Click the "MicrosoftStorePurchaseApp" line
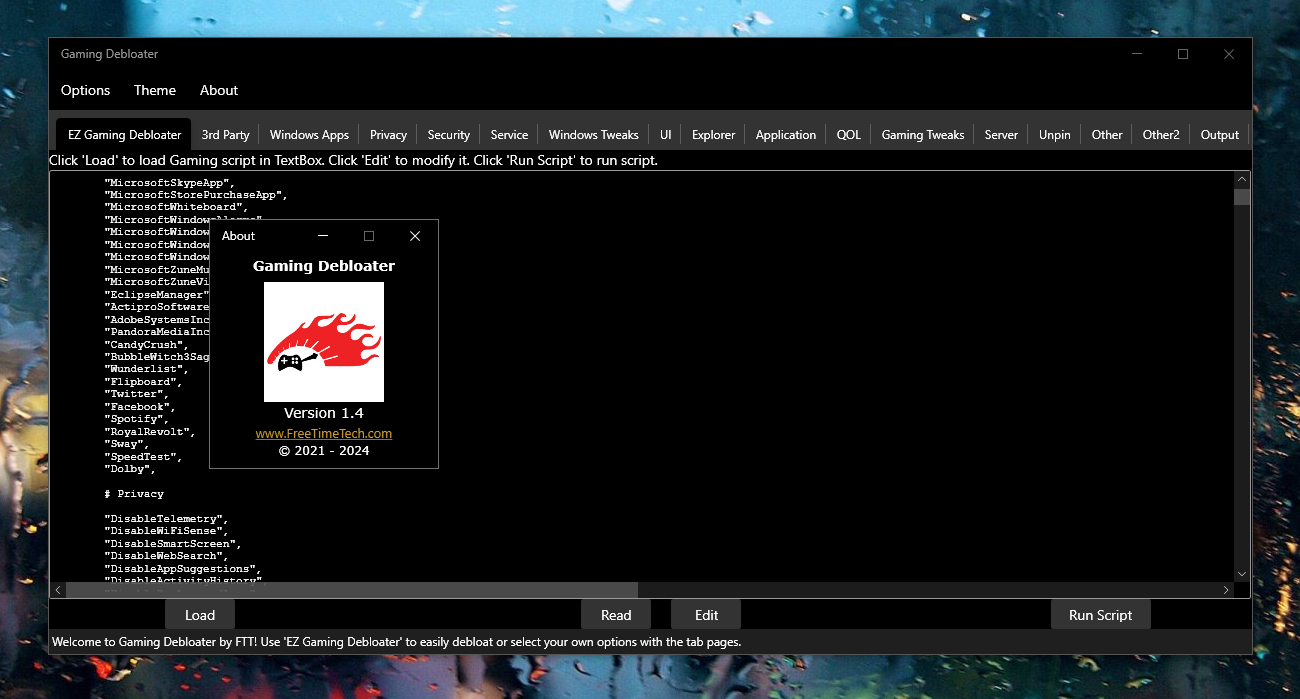The width and height of the screenshot is (1300, 699). click(x=196, y=194)
